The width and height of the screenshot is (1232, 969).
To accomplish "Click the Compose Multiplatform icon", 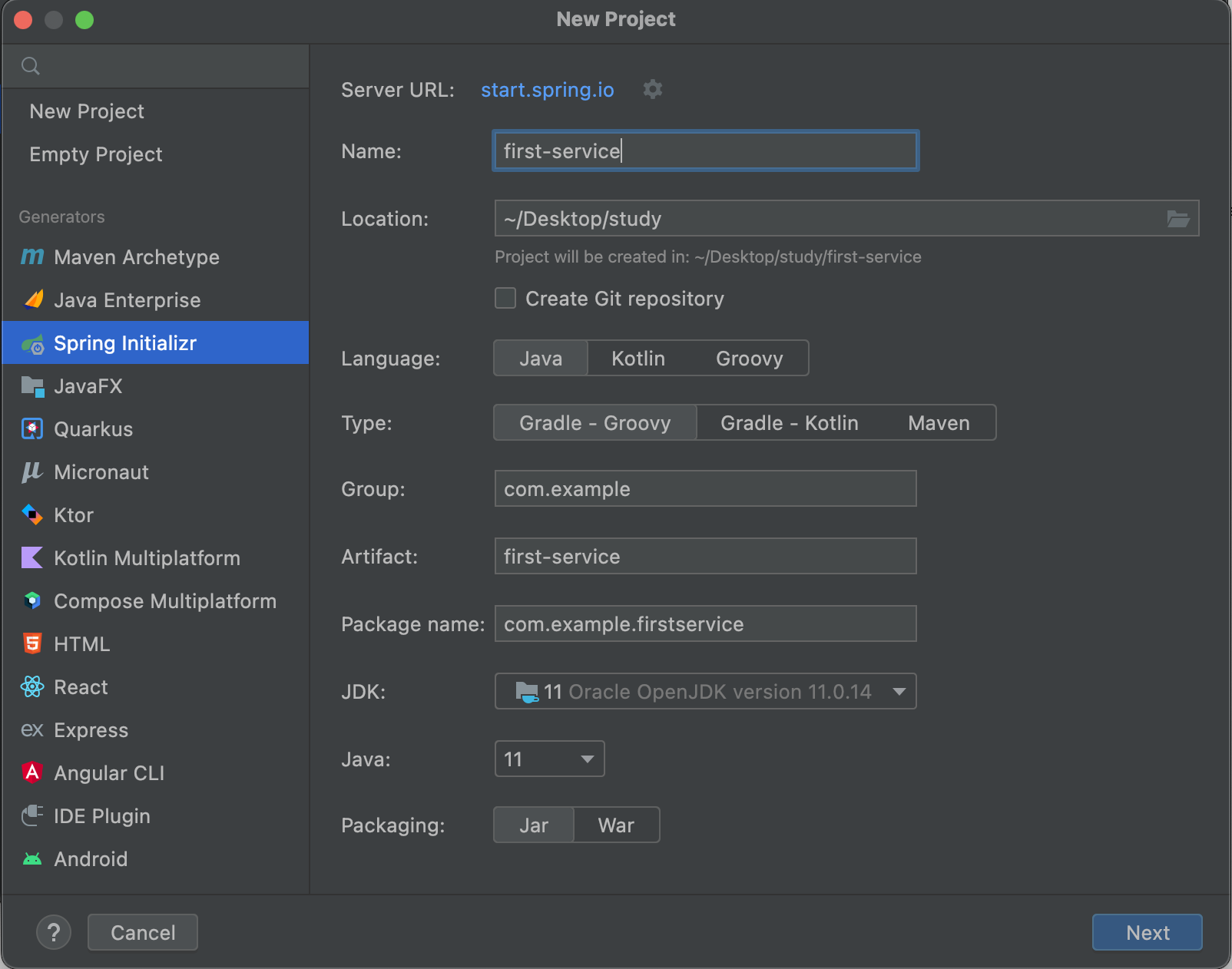I will 32,600.
